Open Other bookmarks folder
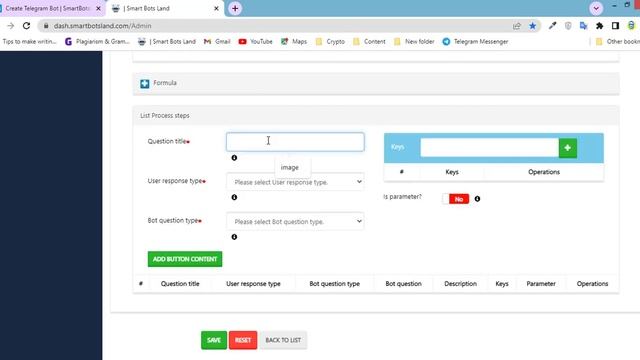This screenshot has height=360, width=640. tap(618, 42)
